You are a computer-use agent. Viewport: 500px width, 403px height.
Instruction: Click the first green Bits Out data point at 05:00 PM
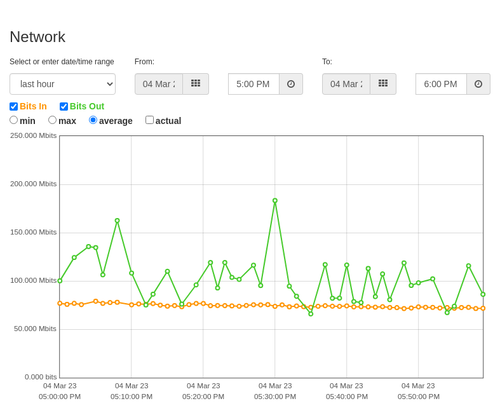60,281
